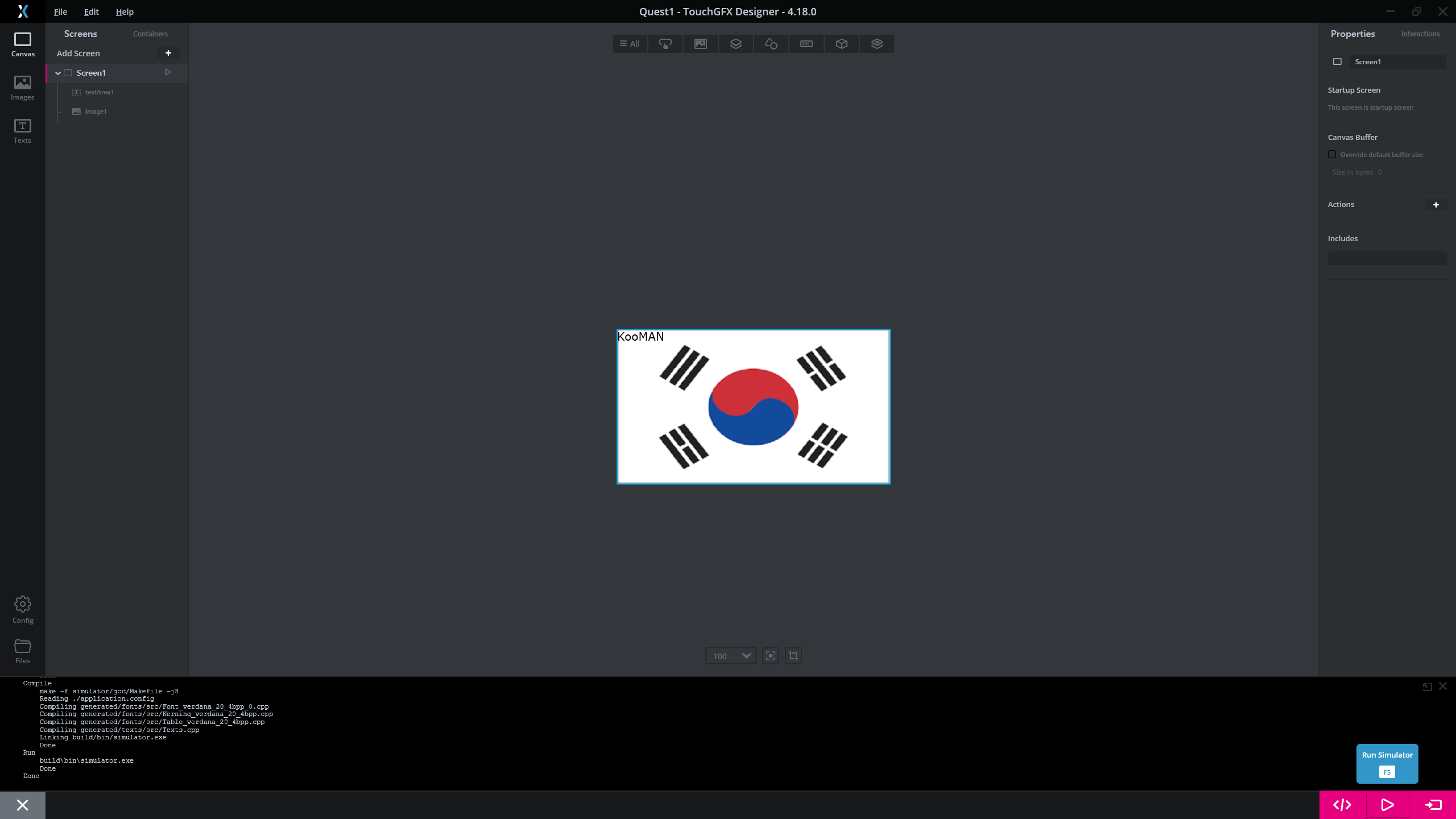Open the Buttons widget category
The width and height of the screenshot is (1456, 819).
(x=665, y=44)
